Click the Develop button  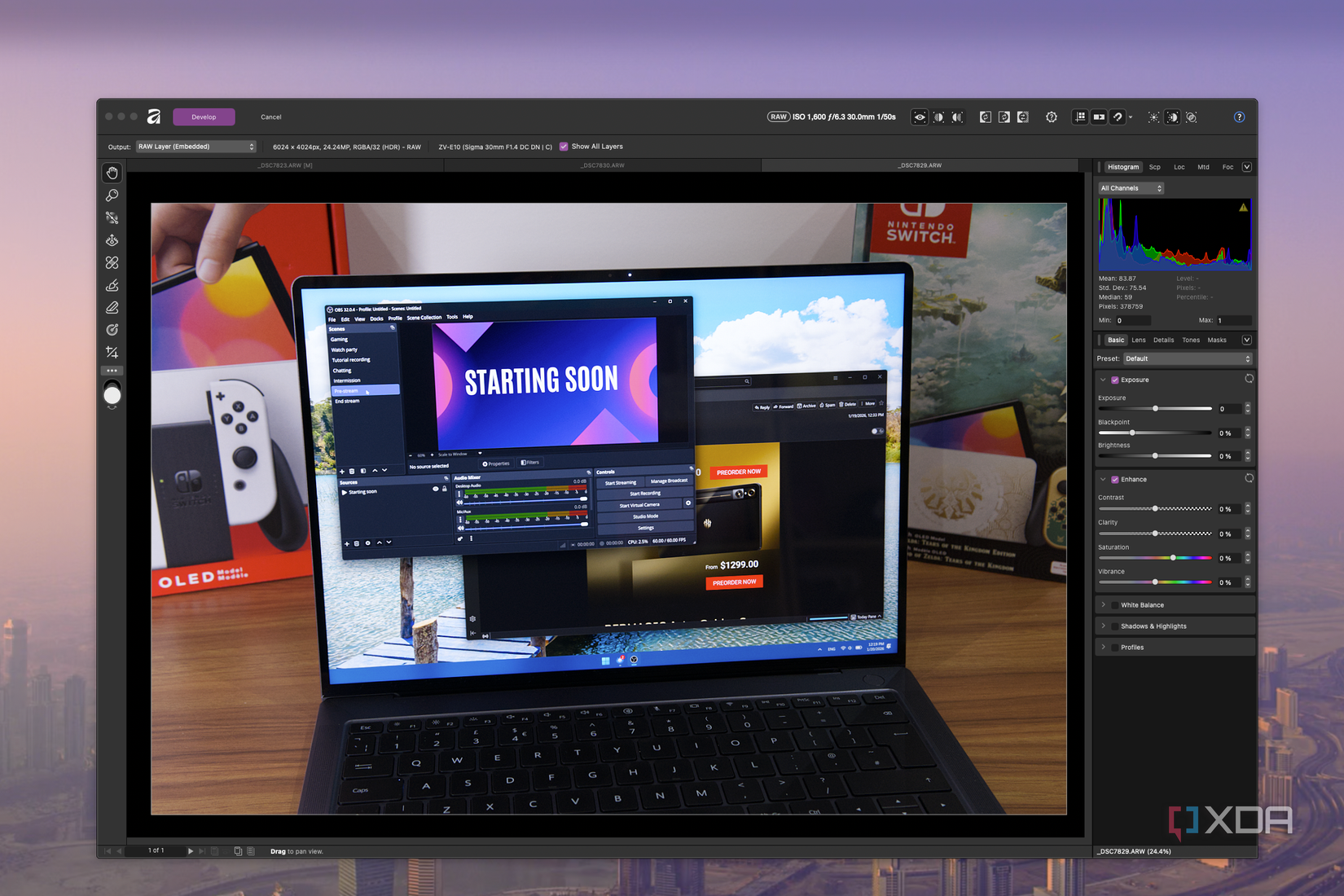click(x=204, y=117)
